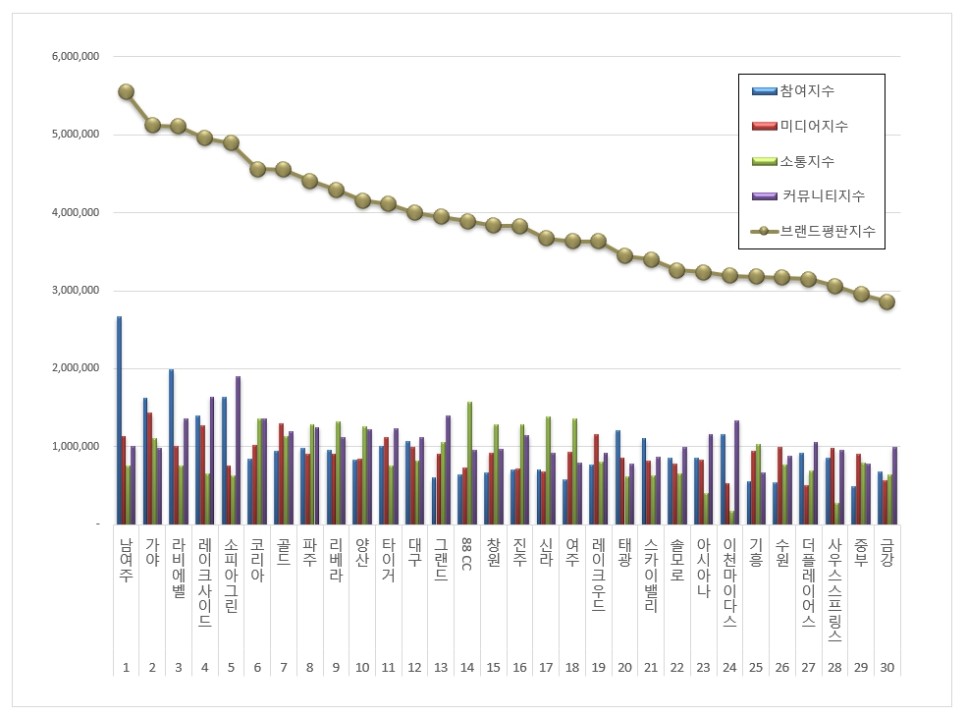This screenshot has width=966, height=716.
Task: Click the 브랜드평판지수 legend label
Action: 827,231
